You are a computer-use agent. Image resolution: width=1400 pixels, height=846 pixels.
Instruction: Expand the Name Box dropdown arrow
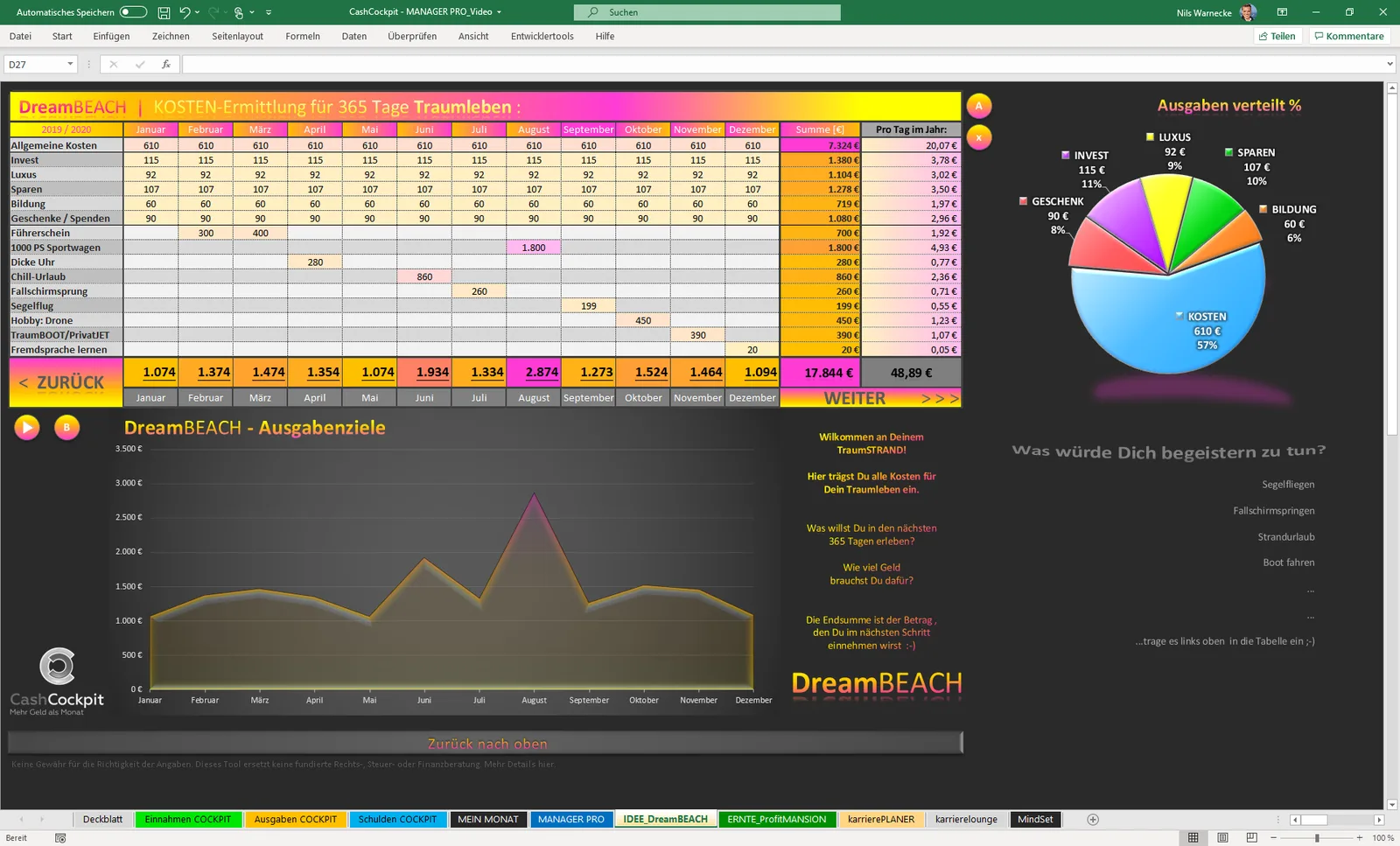click(x=69, y=65)
